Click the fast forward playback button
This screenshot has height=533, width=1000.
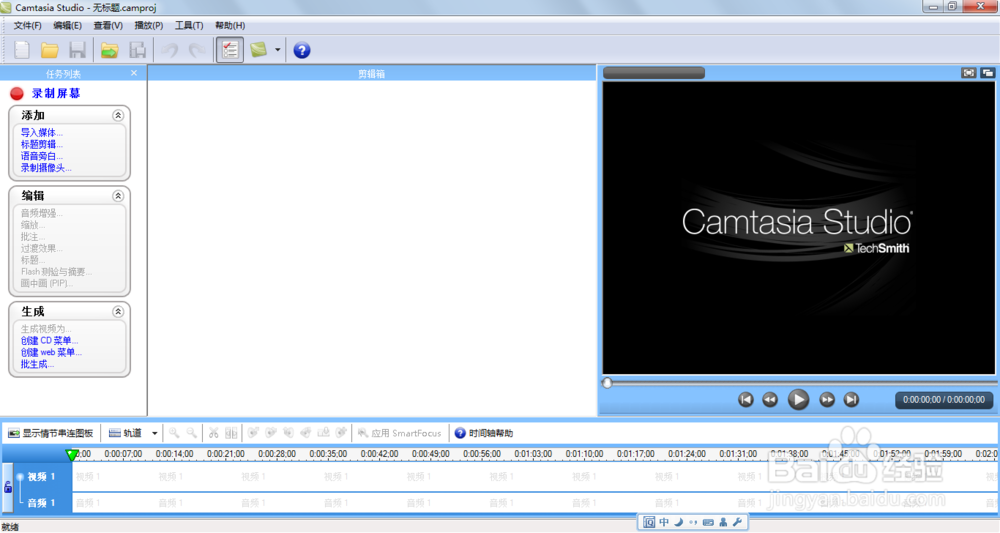point(827,400)
